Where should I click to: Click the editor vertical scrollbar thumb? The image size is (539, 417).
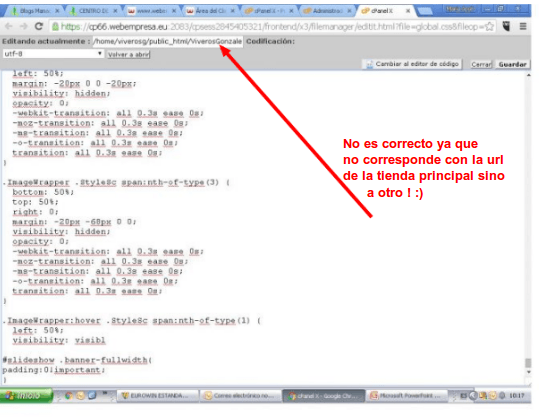(x=528, y=363)
